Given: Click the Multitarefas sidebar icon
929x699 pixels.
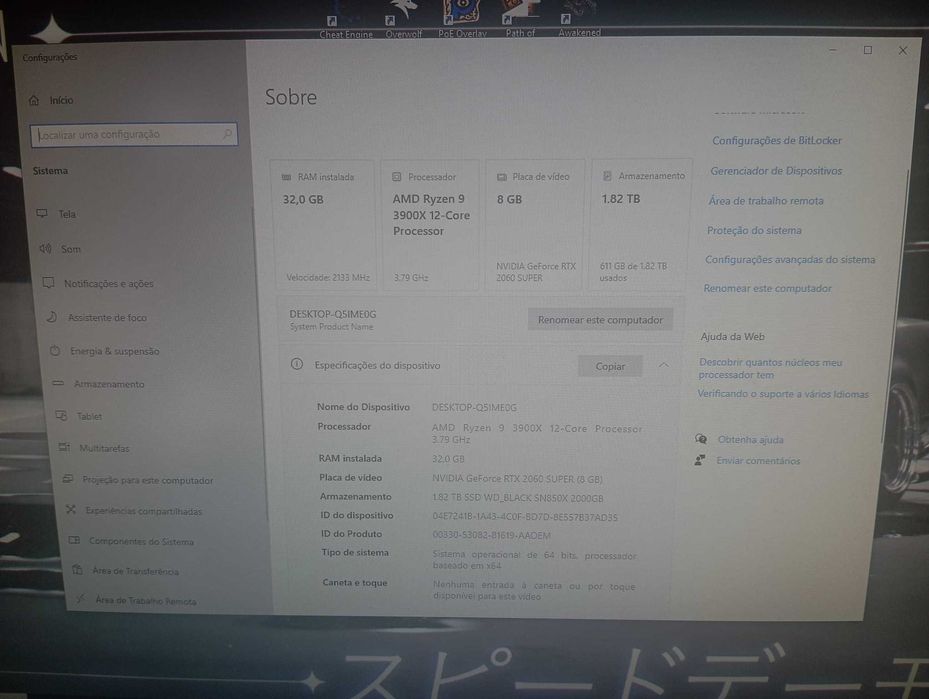Looking at the screenshot, I should pos(65,447).
